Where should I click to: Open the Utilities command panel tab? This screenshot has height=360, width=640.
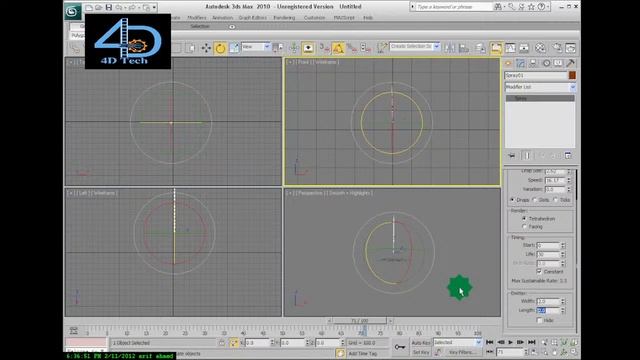point(570,63)
